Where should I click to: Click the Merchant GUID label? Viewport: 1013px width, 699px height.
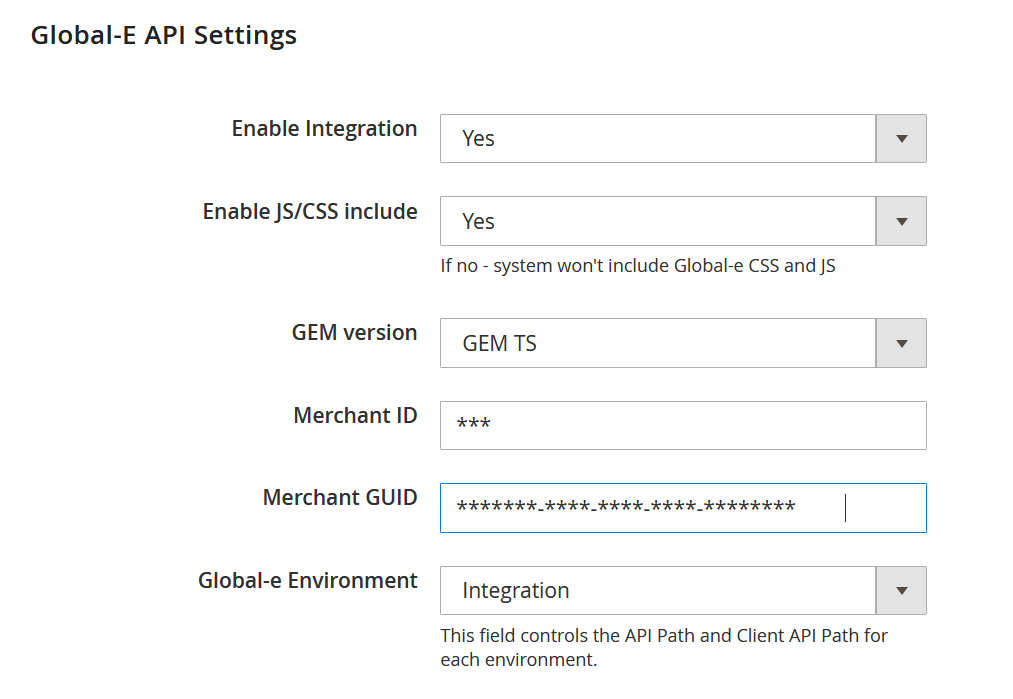pyautogui.click(x=340, y=497)
